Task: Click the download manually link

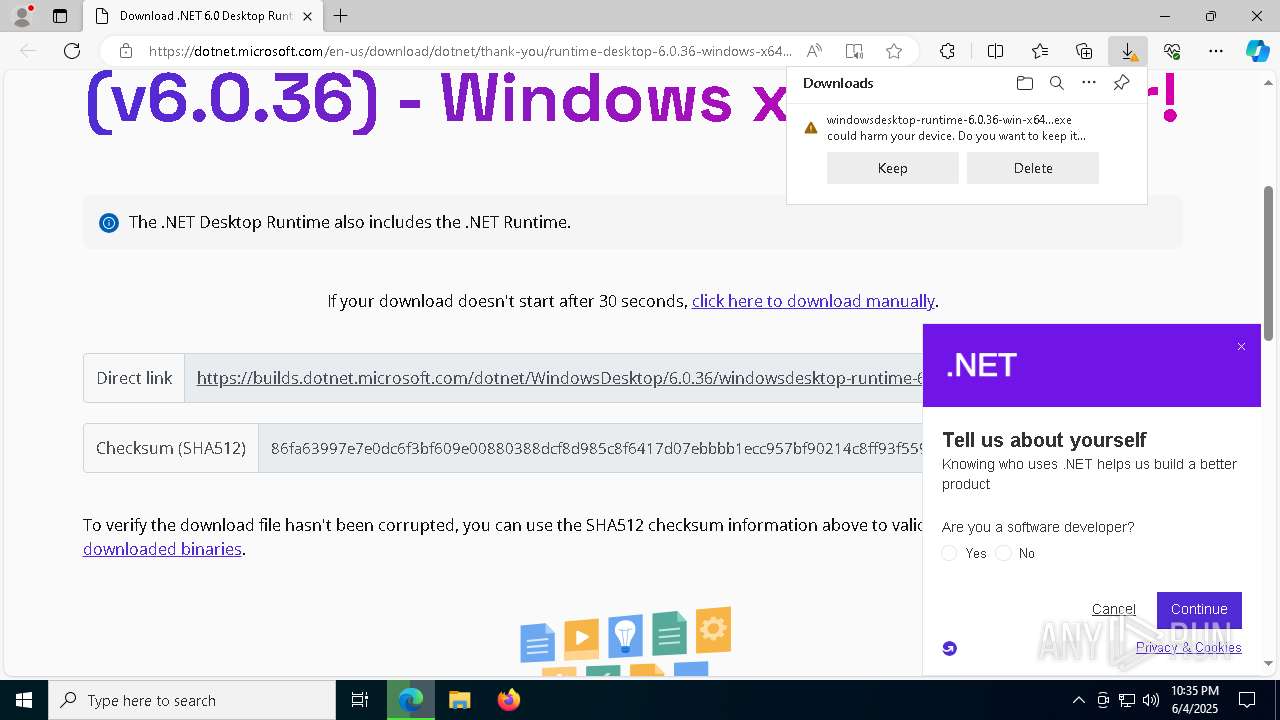Action: click(813, 301)
